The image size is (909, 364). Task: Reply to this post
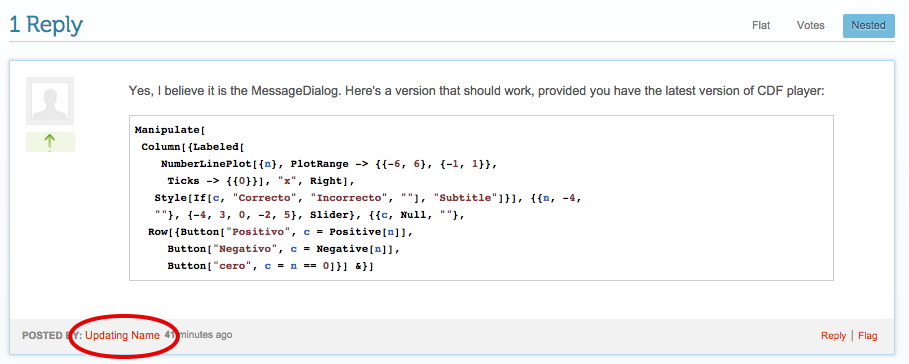pyautogui.click(x=833, y=336)
